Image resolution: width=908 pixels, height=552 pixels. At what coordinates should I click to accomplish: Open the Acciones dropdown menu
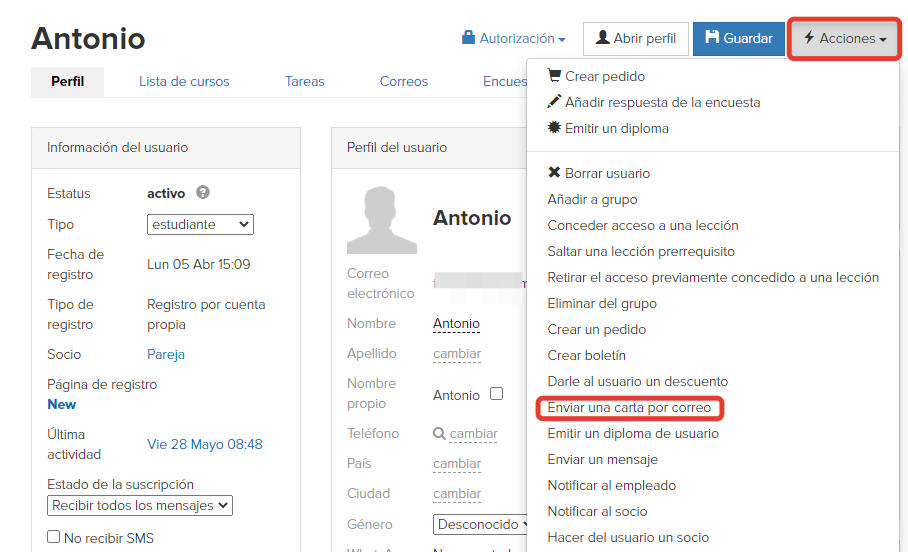pos(844,38)
